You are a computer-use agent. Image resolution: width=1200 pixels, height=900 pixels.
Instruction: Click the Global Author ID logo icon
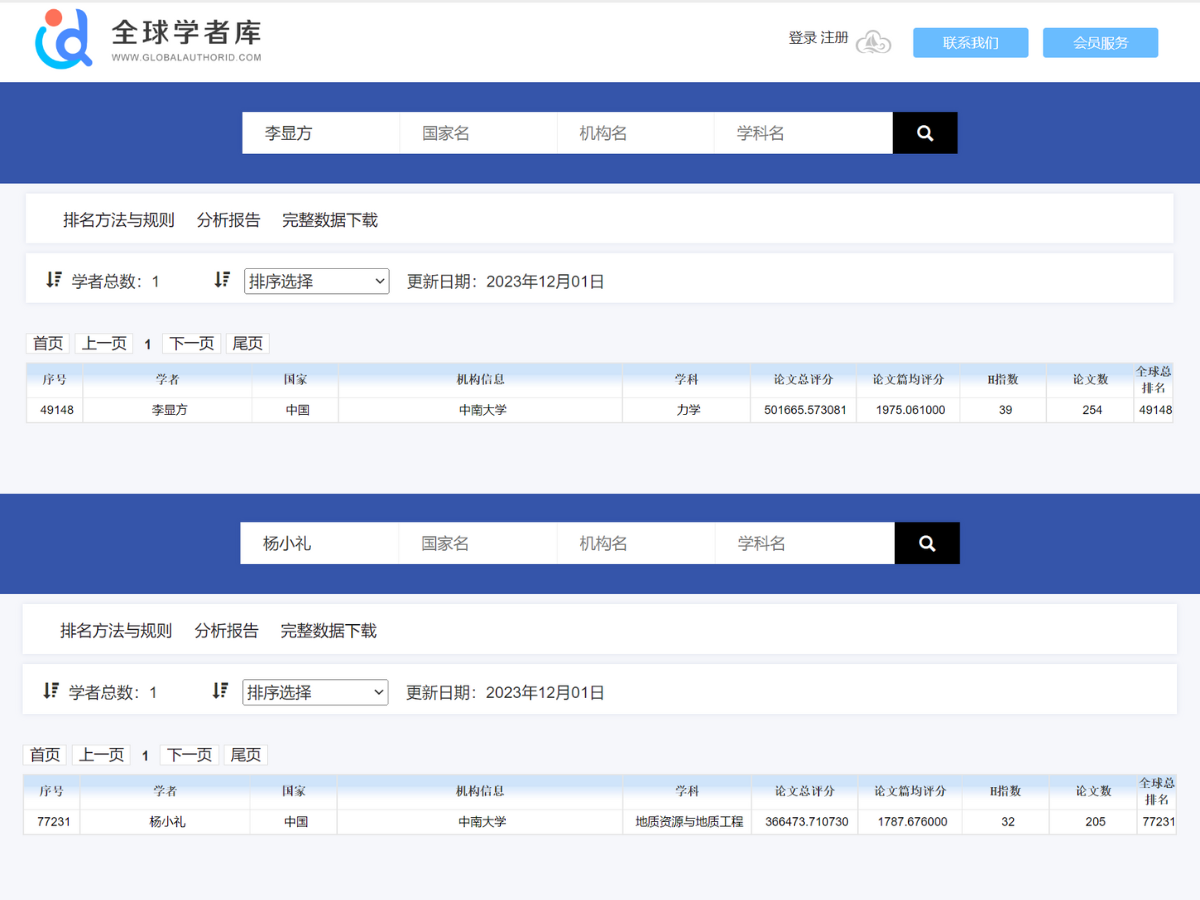tap(63, 40)
